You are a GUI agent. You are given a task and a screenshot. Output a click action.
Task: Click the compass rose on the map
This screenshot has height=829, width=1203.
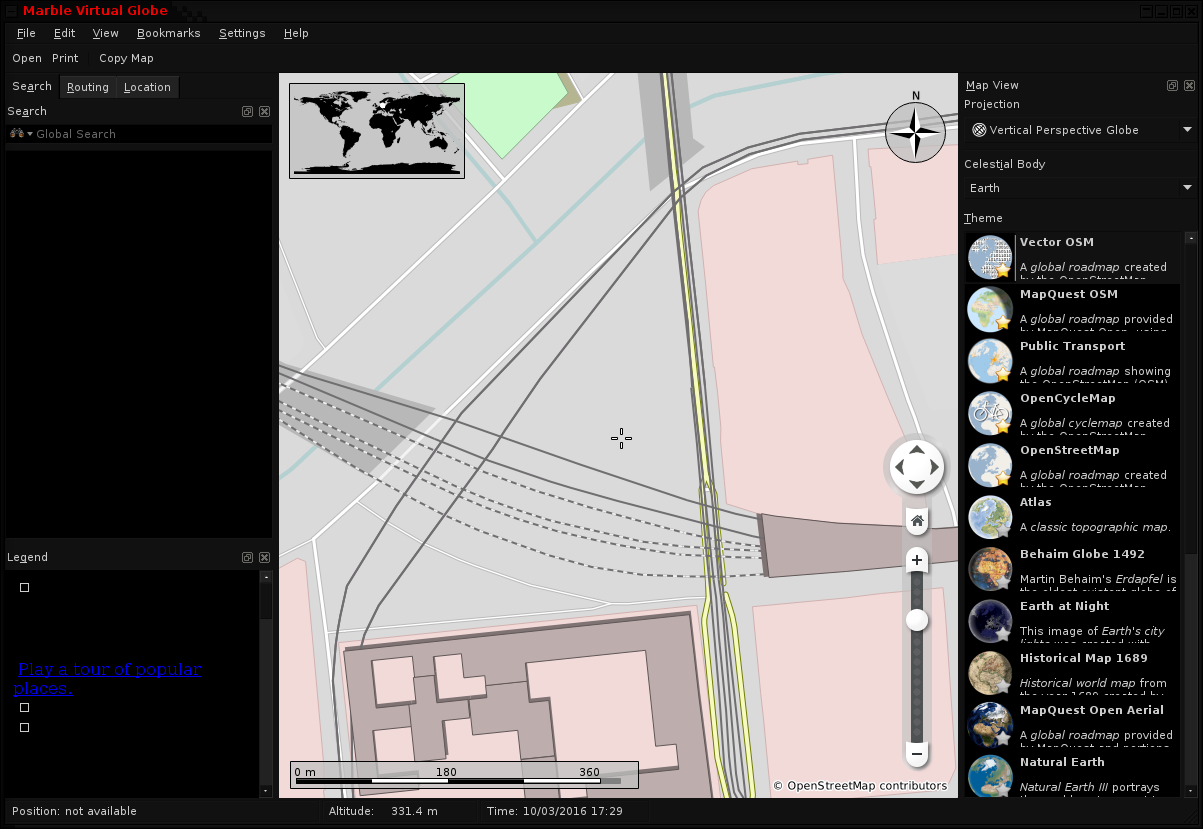(x=915, y=132)
